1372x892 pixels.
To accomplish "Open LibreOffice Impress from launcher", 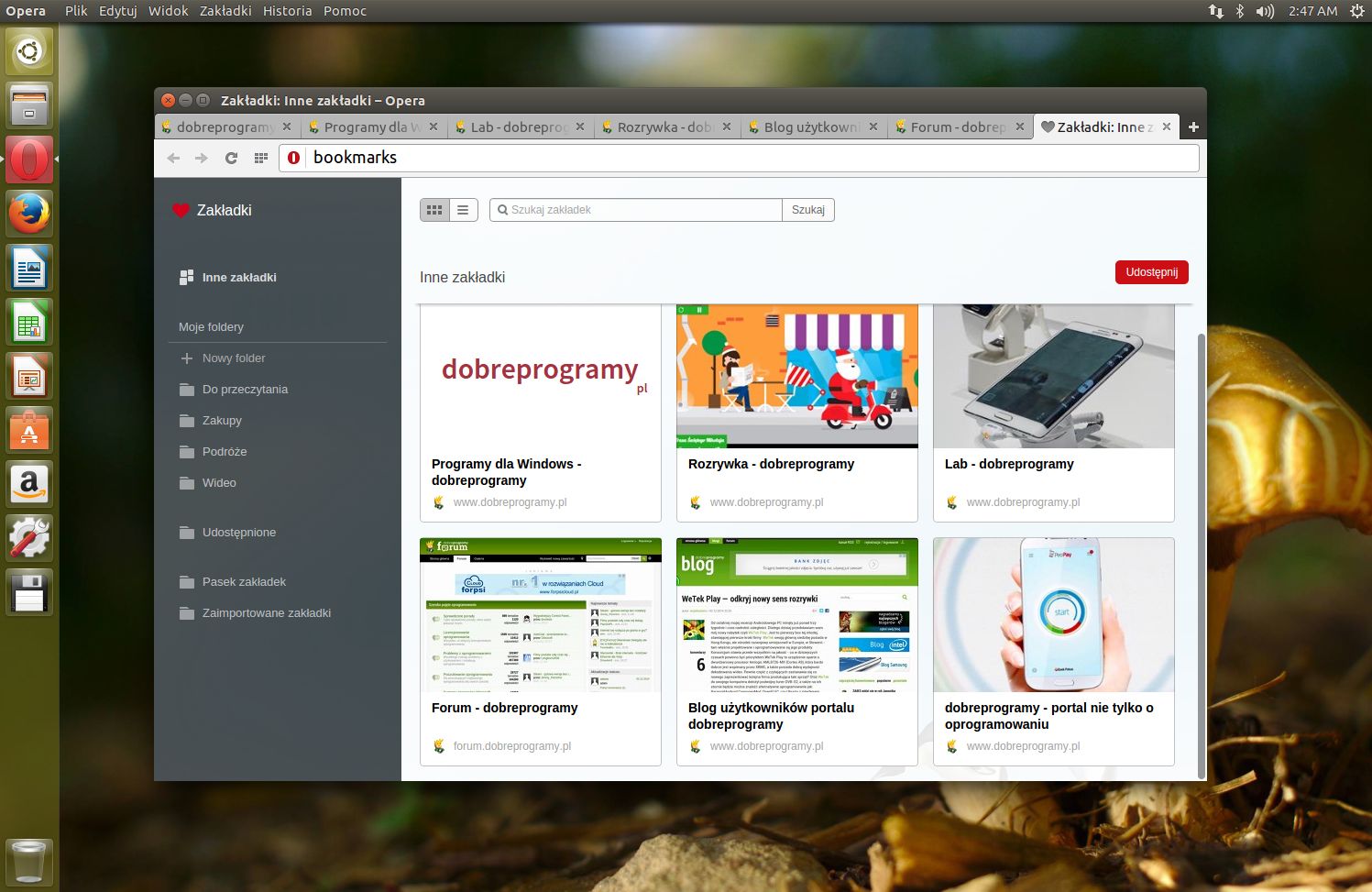I will pos(29,376).
